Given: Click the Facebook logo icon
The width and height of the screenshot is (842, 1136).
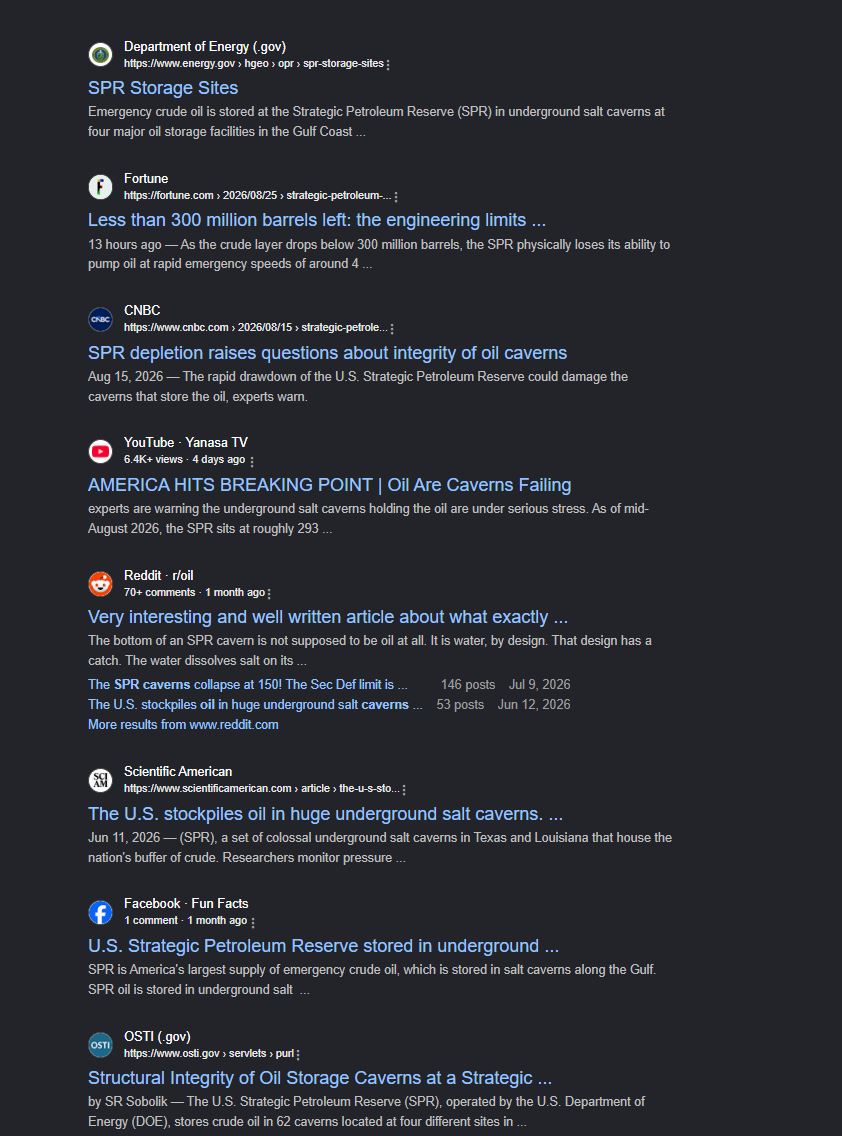Looking at the screenshot, I should point(100,912).
